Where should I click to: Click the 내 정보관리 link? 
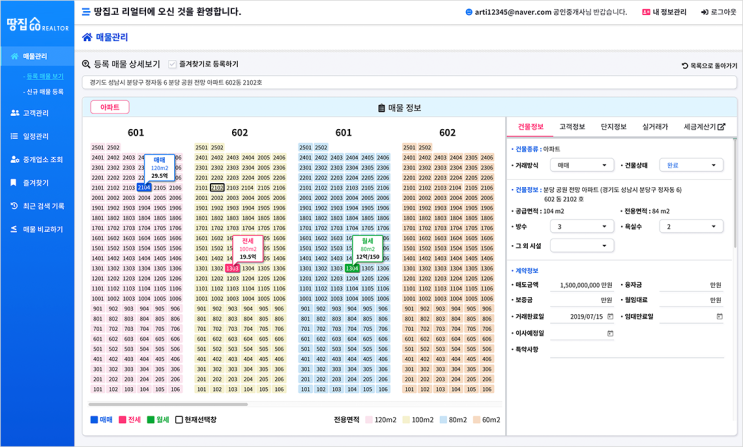(x=669, y=12)
